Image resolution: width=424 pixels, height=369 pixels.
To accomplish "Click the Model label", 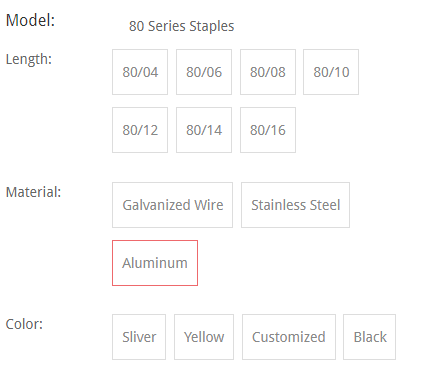I will [x=30, y=20].
